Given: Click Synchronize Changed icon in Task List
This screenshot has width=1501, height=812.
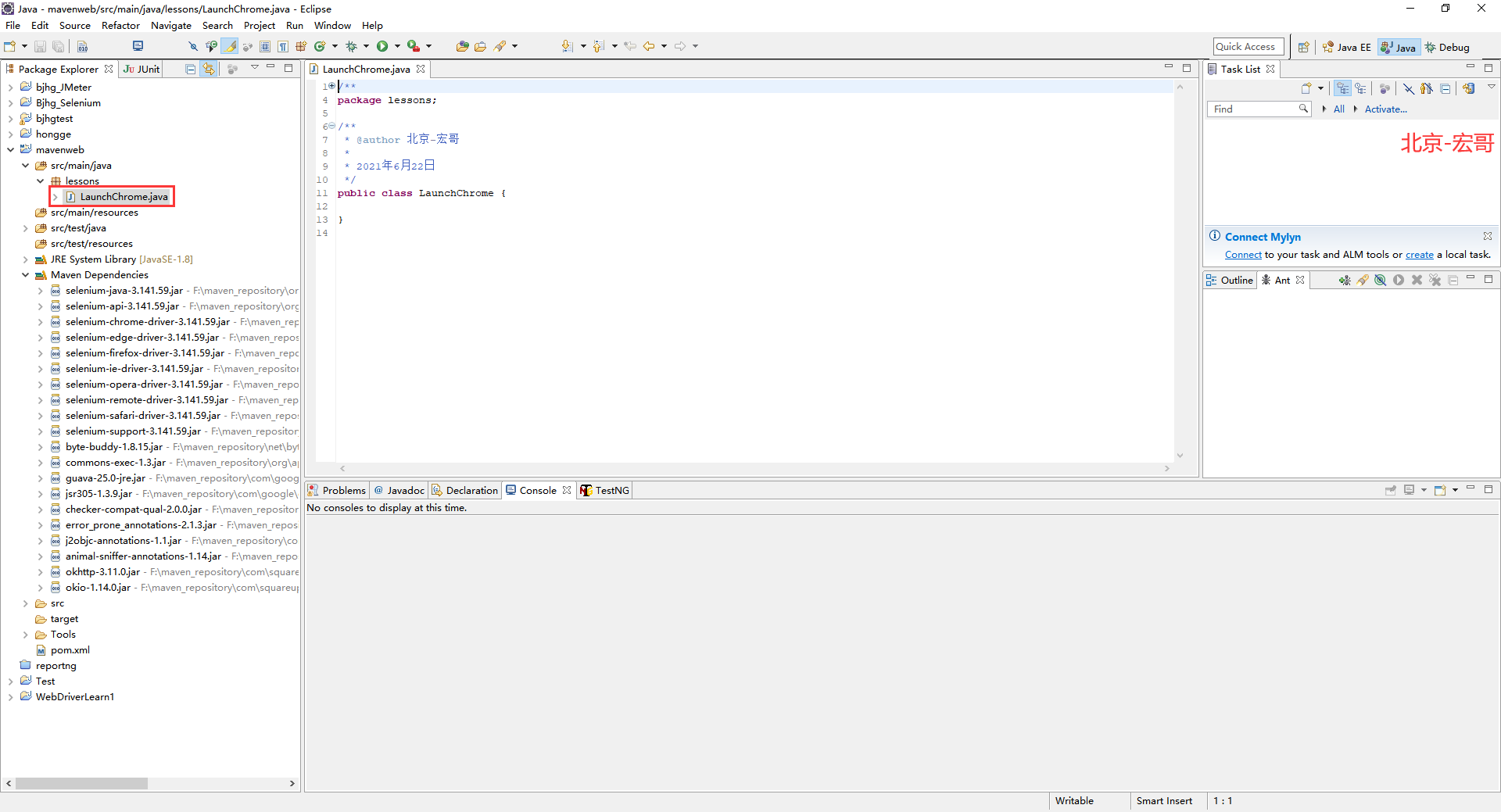Looking at the screenshot, I should point(1469,88).
